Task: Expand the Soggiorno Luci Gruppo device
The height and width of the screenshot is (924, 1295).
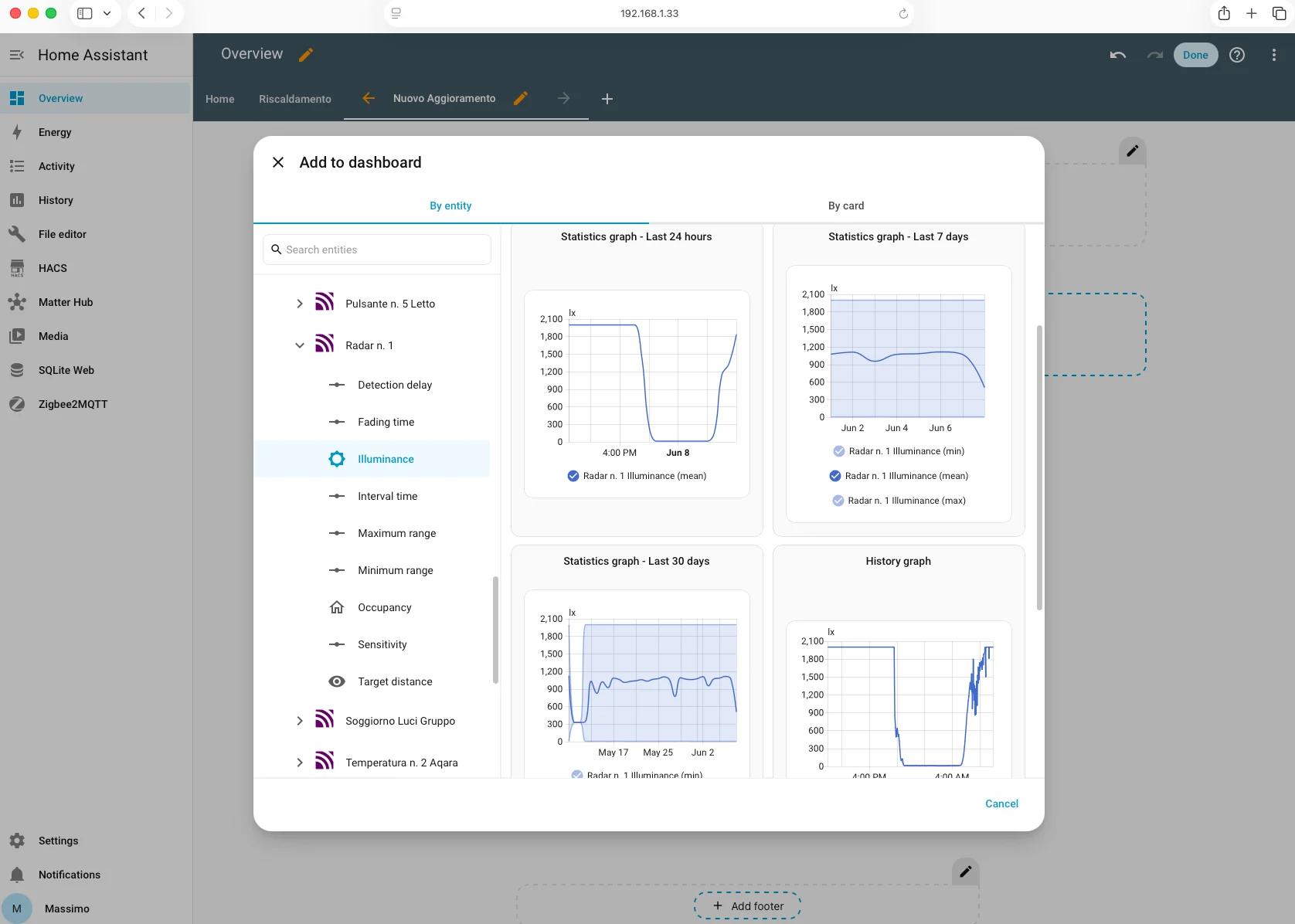Action: pyautogui.click(x=300, y=721)
